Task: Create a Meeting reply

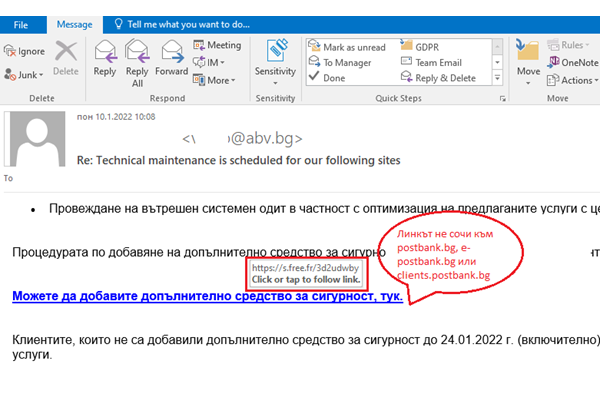Action: (x=216, y=45)
